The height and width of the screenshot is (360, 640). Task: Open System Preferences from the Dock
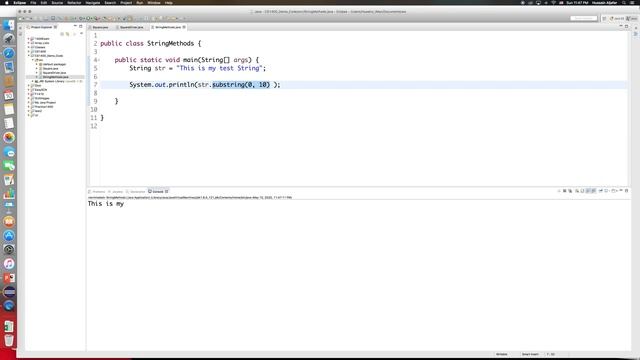coord(9,249)
